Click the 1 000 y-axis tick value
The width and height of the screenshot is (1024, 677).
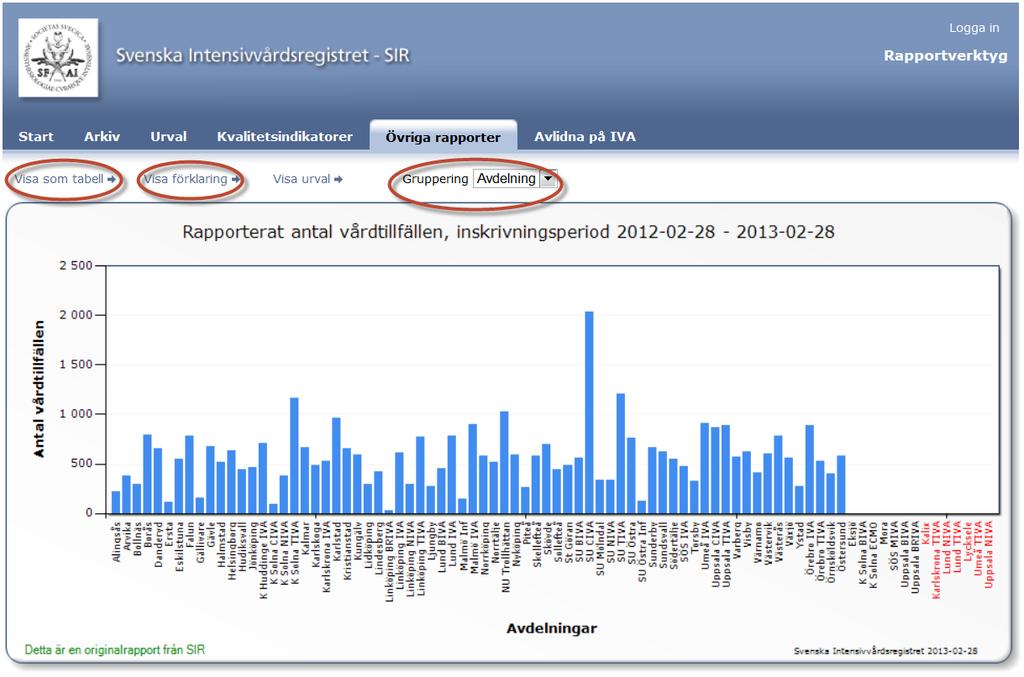76,414
